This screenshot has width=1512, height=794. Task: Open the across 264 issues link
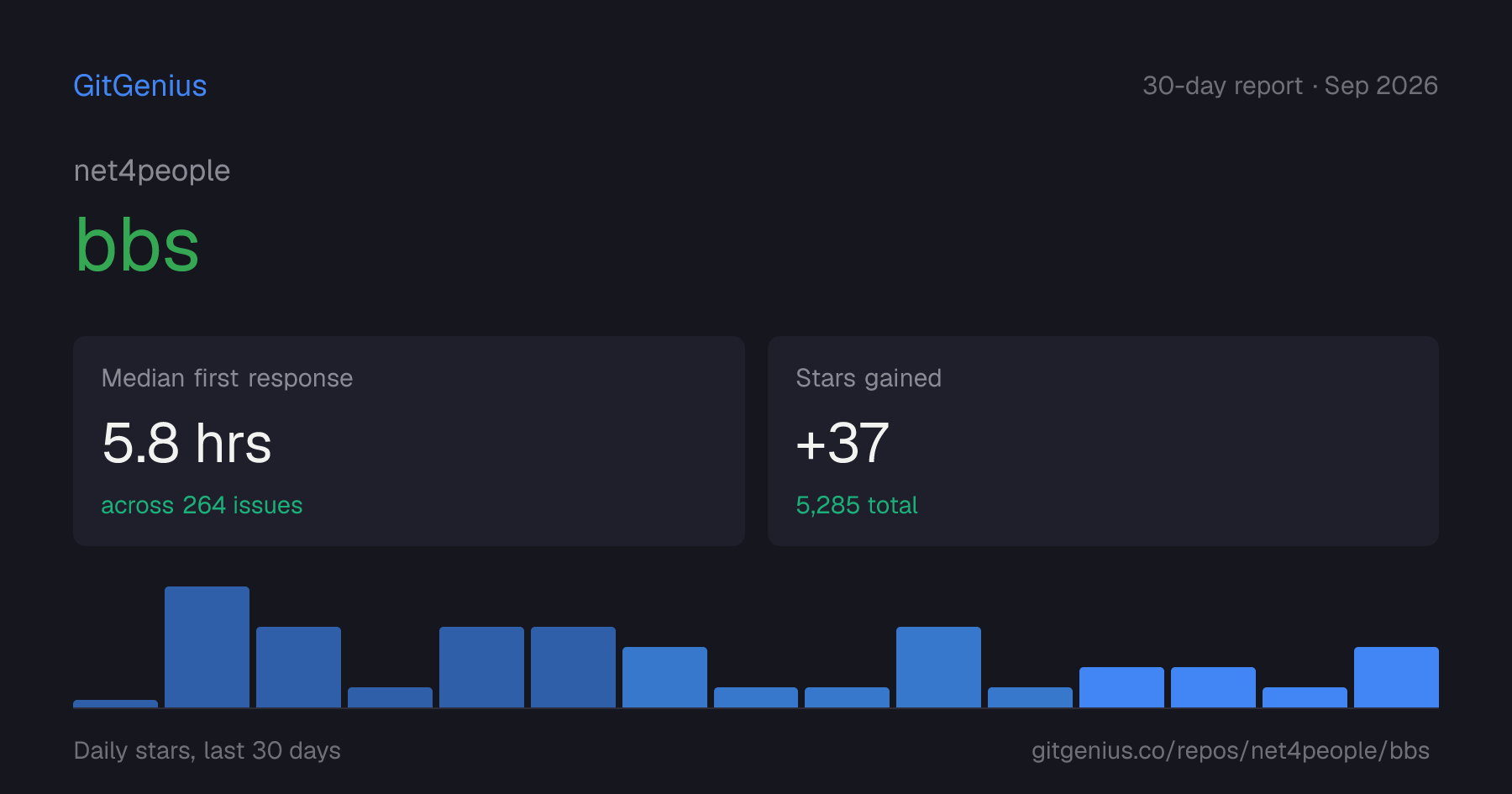coord(202,505)
